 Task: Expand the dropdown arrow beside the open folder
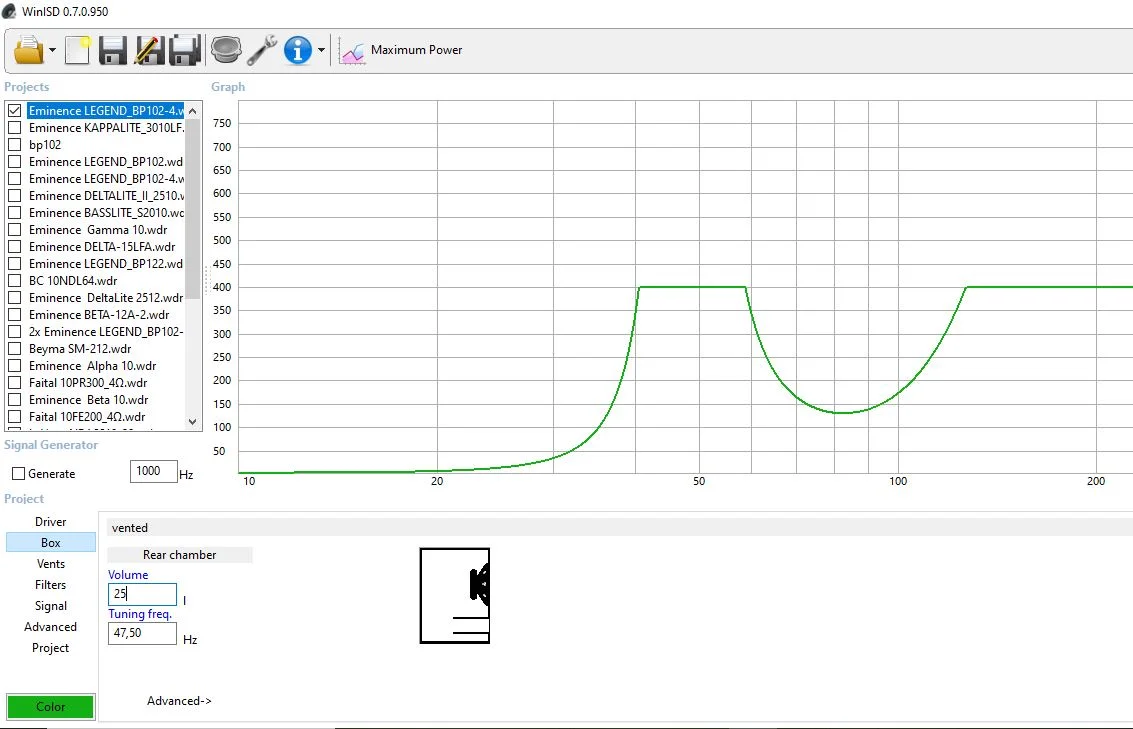52,50
